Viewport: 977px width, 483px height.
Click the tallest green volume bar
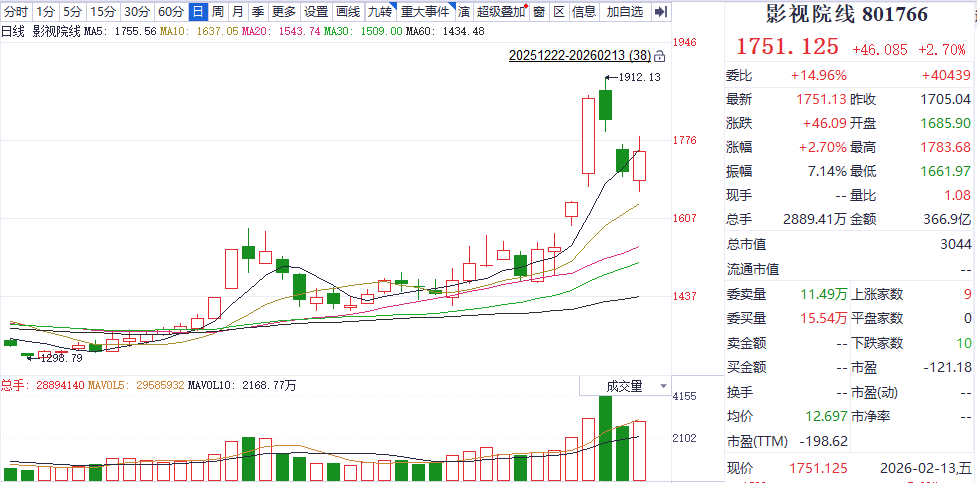point(604,438)
